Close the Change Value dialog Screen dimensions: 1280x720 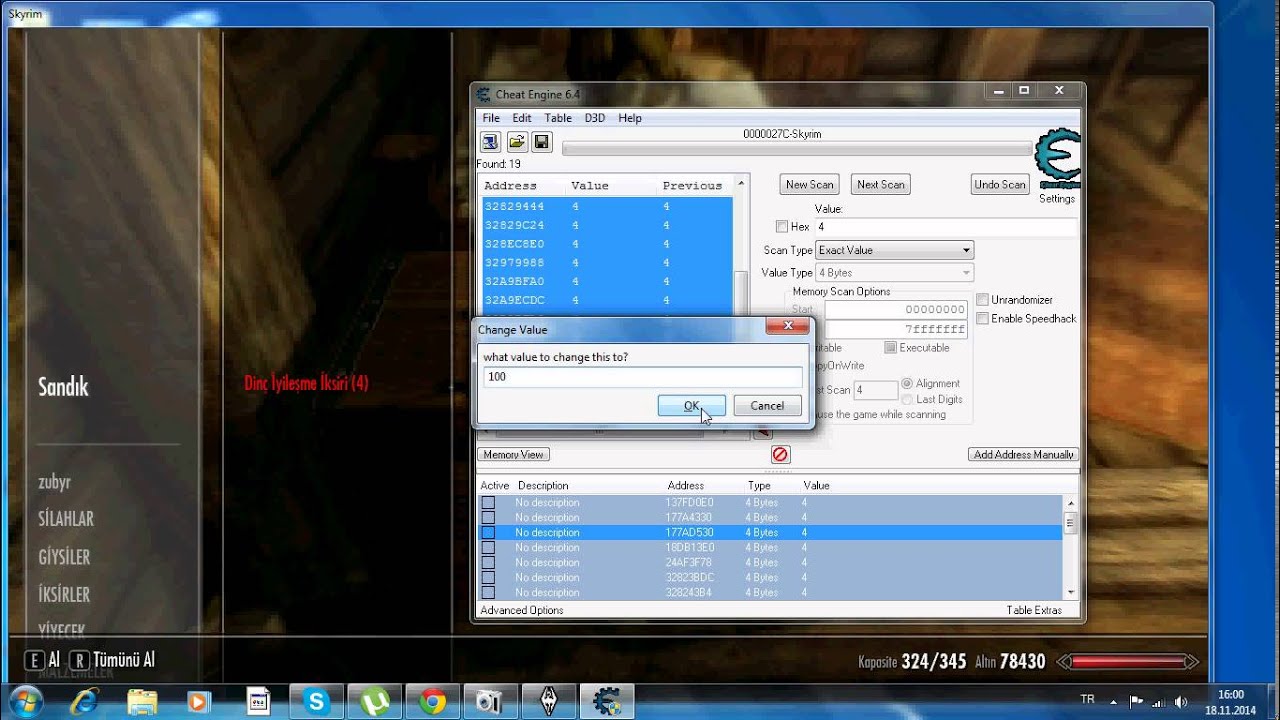(787, 326)
